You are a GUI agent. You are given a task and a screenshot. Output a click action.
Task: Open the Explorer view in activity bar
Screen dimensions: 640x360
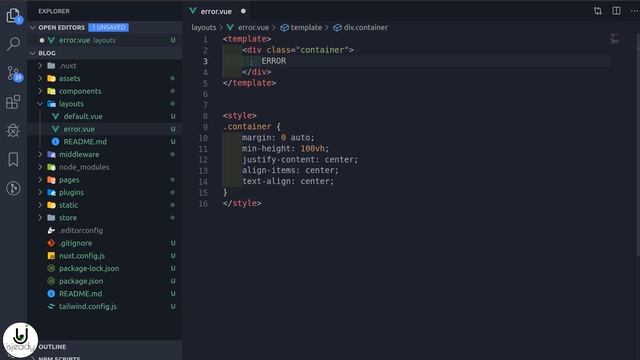[13, 16]
